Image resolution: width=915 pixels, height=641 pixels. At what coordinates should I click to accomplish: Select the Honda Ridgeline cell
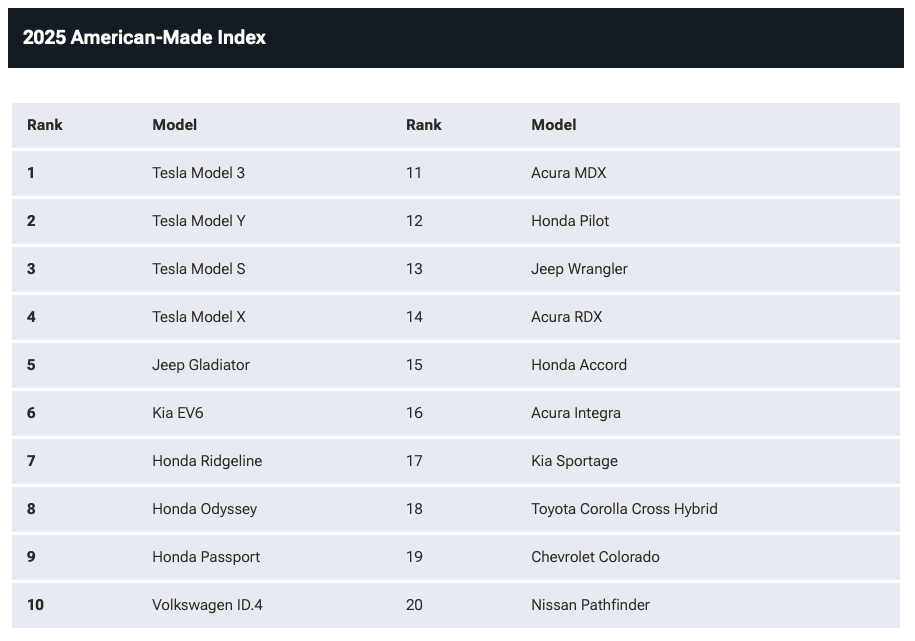pos(207,461)
